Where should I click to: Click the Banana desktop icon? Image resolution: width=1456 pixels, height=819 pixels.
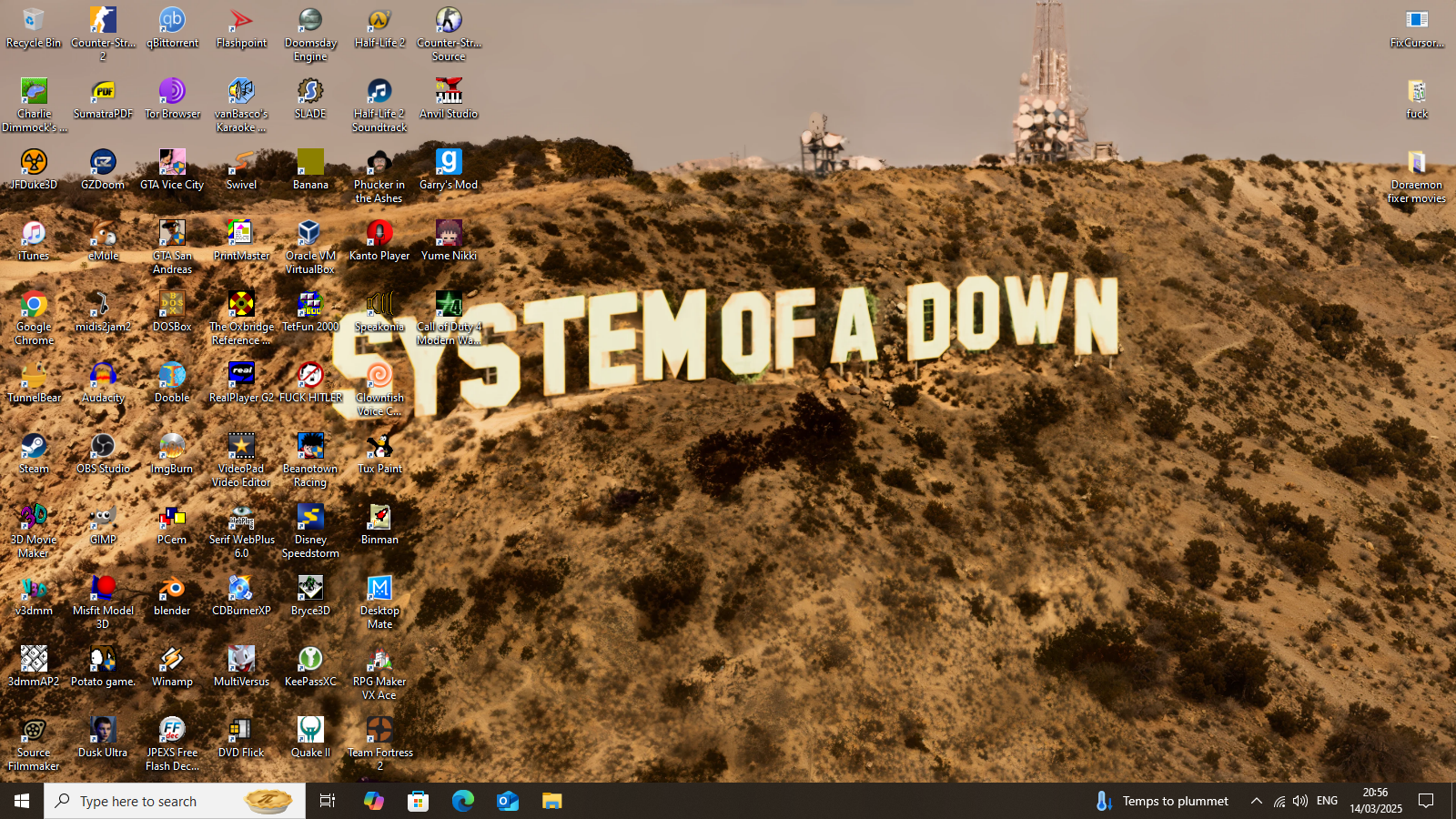[310, 170]
